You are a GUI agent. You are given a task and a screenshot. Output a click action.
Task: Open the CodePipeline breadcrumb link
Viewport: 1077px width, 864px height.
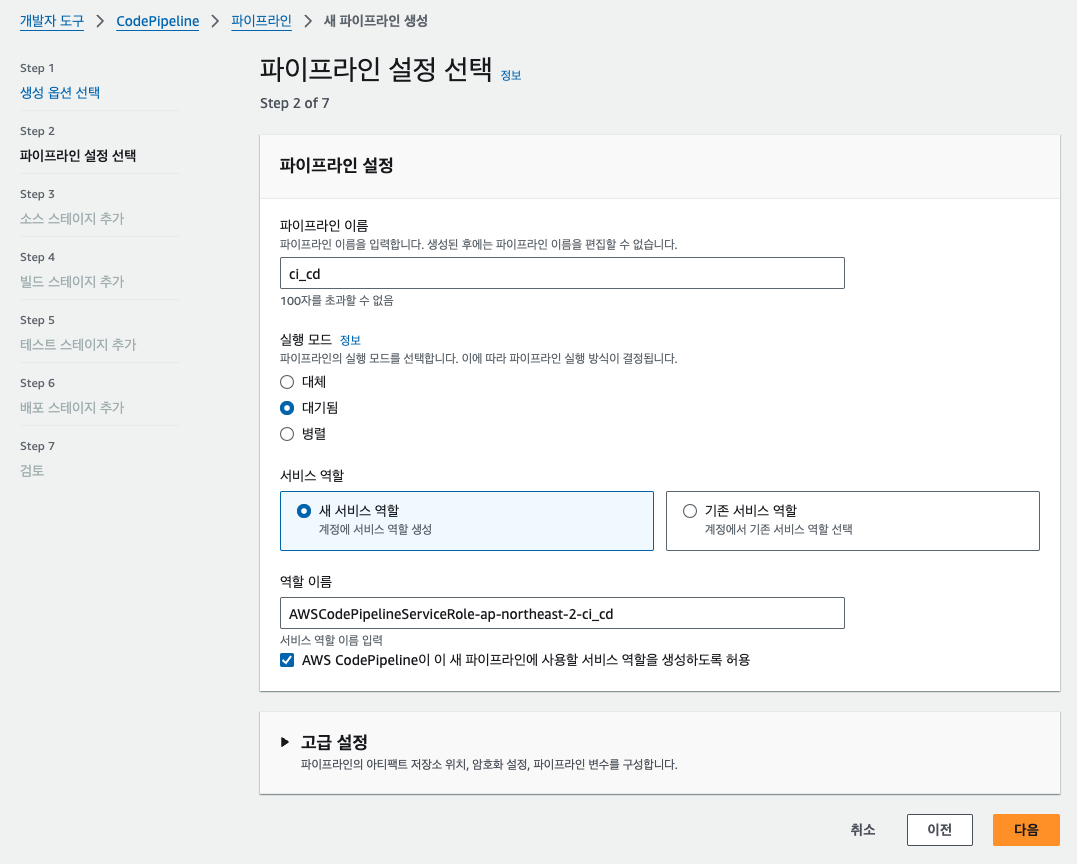coord(157,21)
